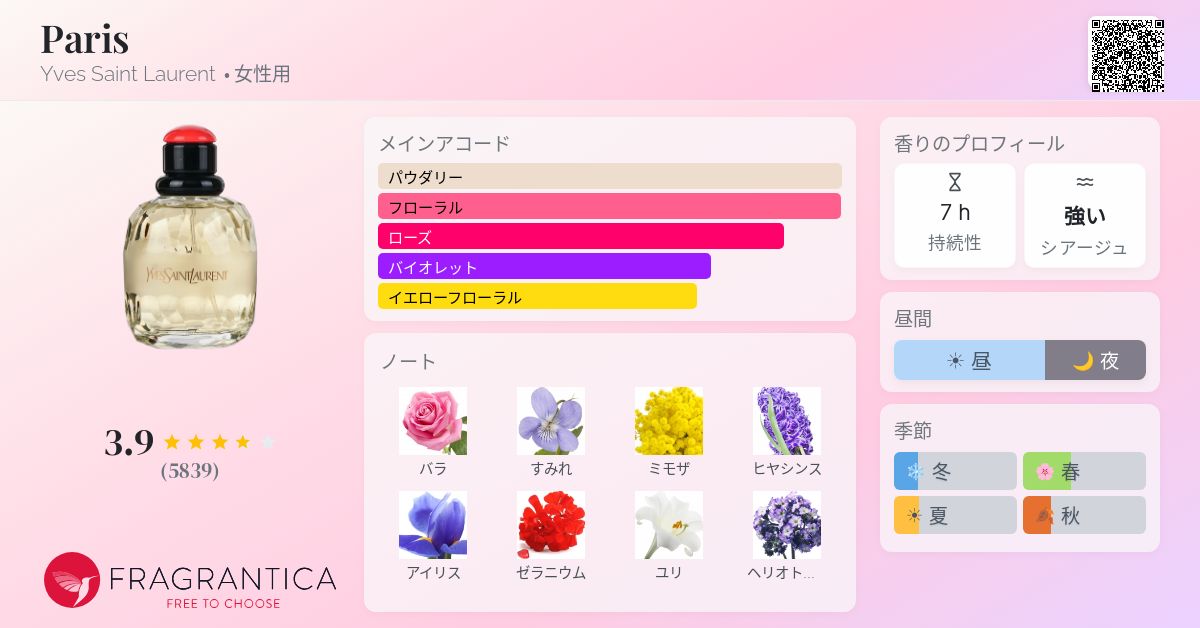Viewport: 1200px width, 628px height.
Task: Select the night 夜 segment
Action: [x=1096, y=360]
